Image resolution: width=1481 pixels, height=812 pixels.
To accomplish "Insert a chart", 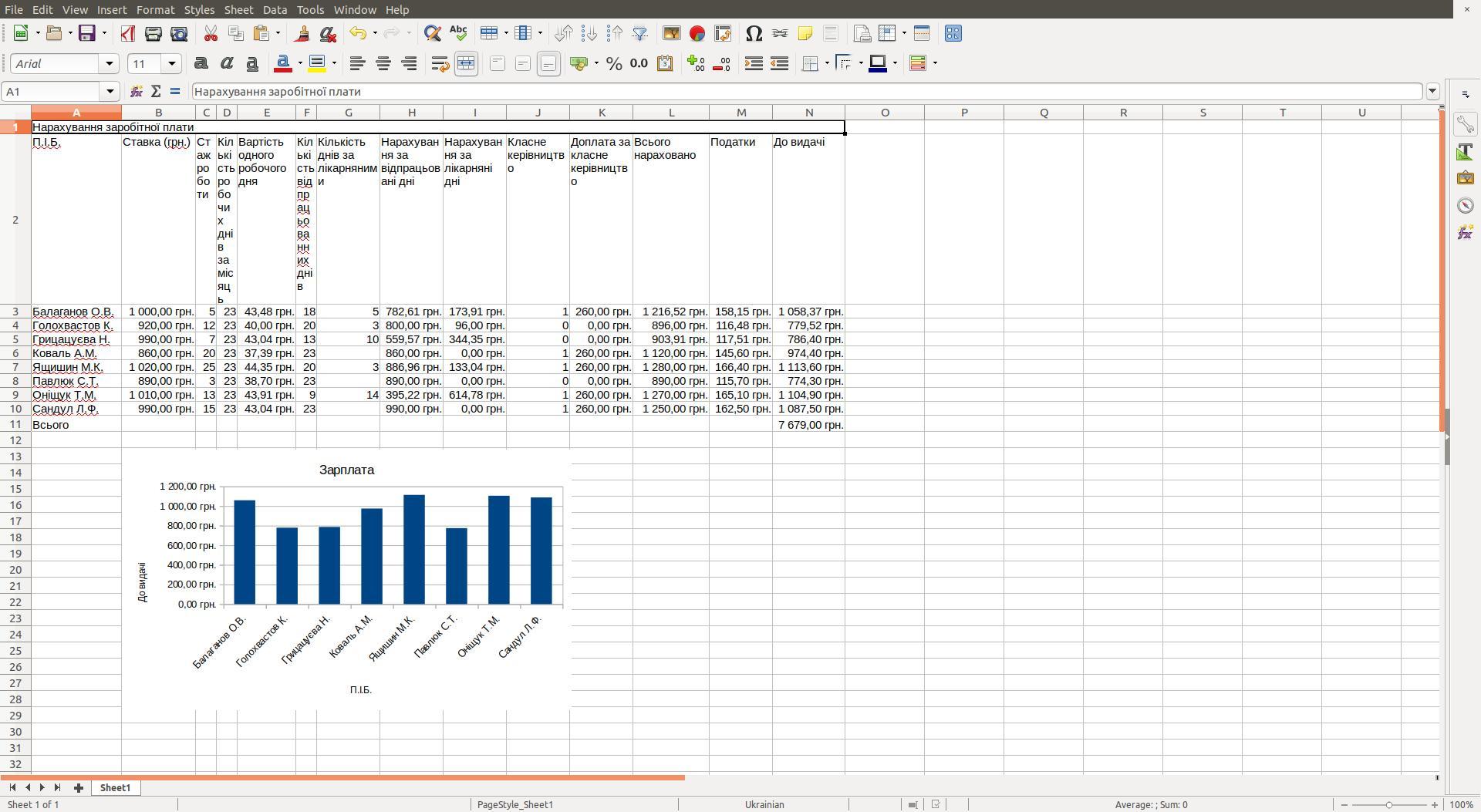I will pyautogui.click(x=697, y=33).
